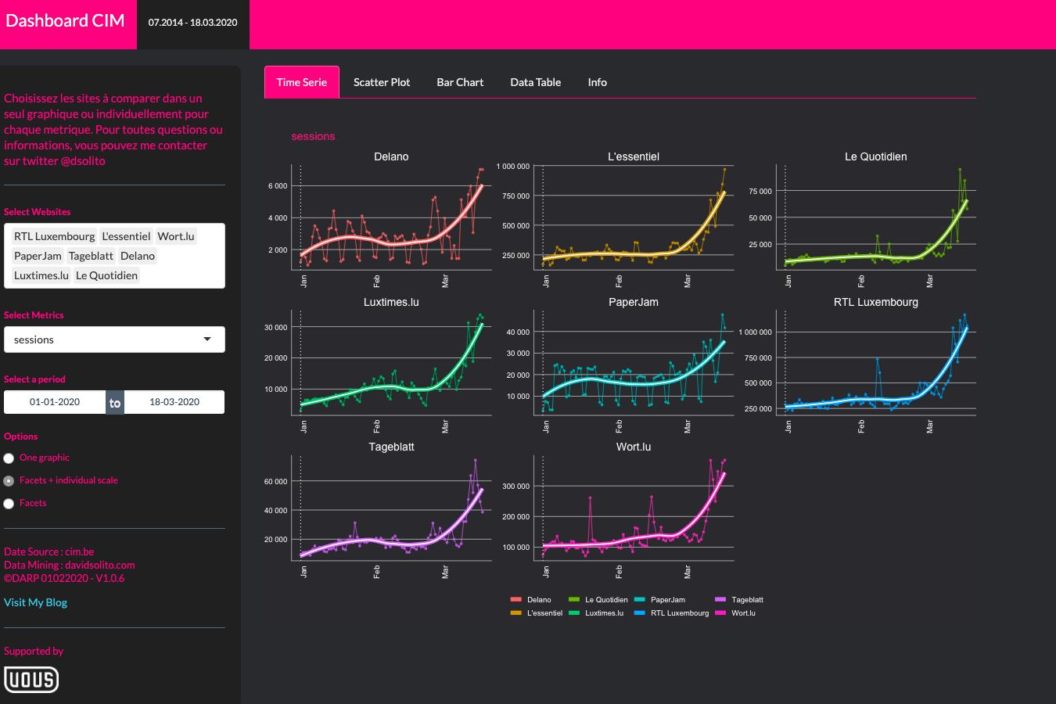Image resolution: width=1056 pixels, height=704 pixels.
Task: Click the Delano legend color marker
Action: pyautogui.click(x=516, y=599)
